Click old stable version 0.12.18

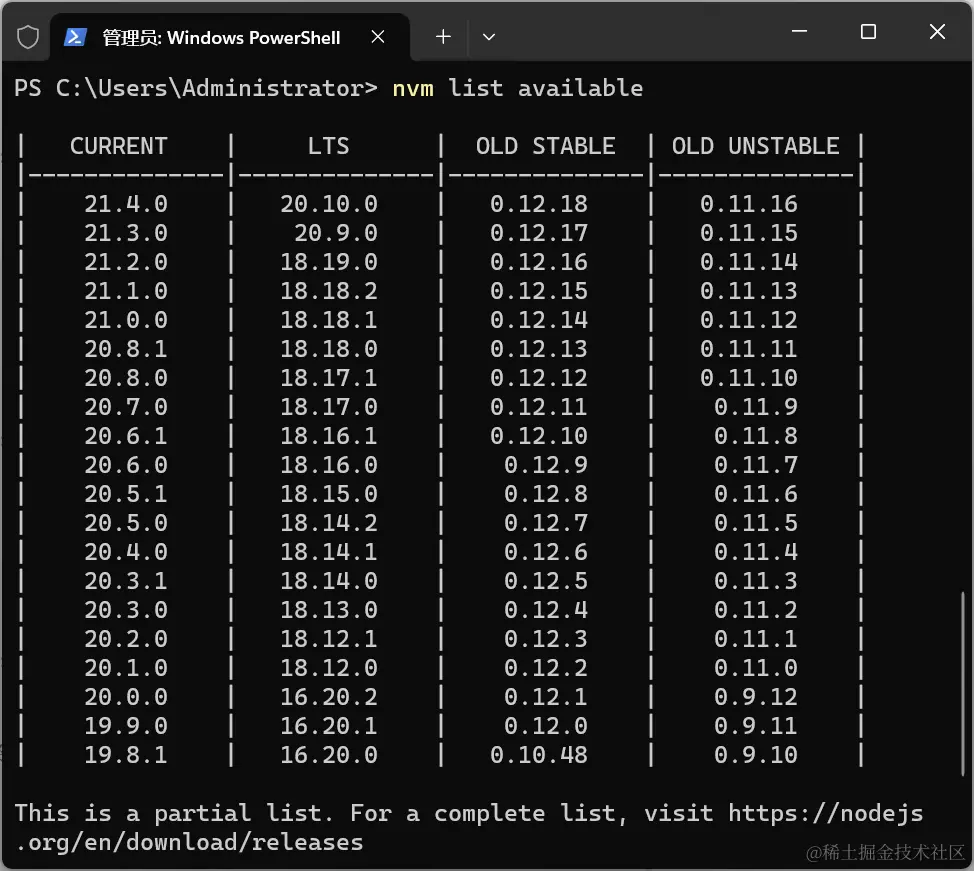point(539,204)
